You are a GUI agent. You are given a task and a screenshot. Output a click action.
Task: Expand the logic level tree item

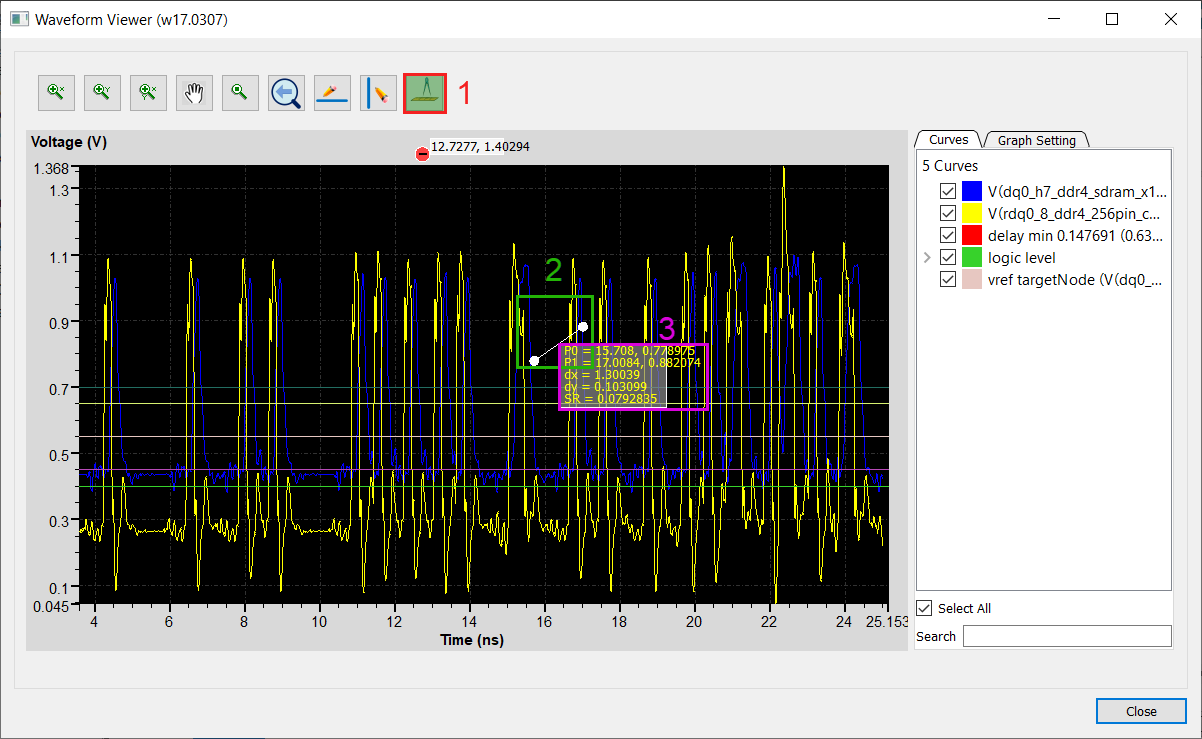[927, 257]
